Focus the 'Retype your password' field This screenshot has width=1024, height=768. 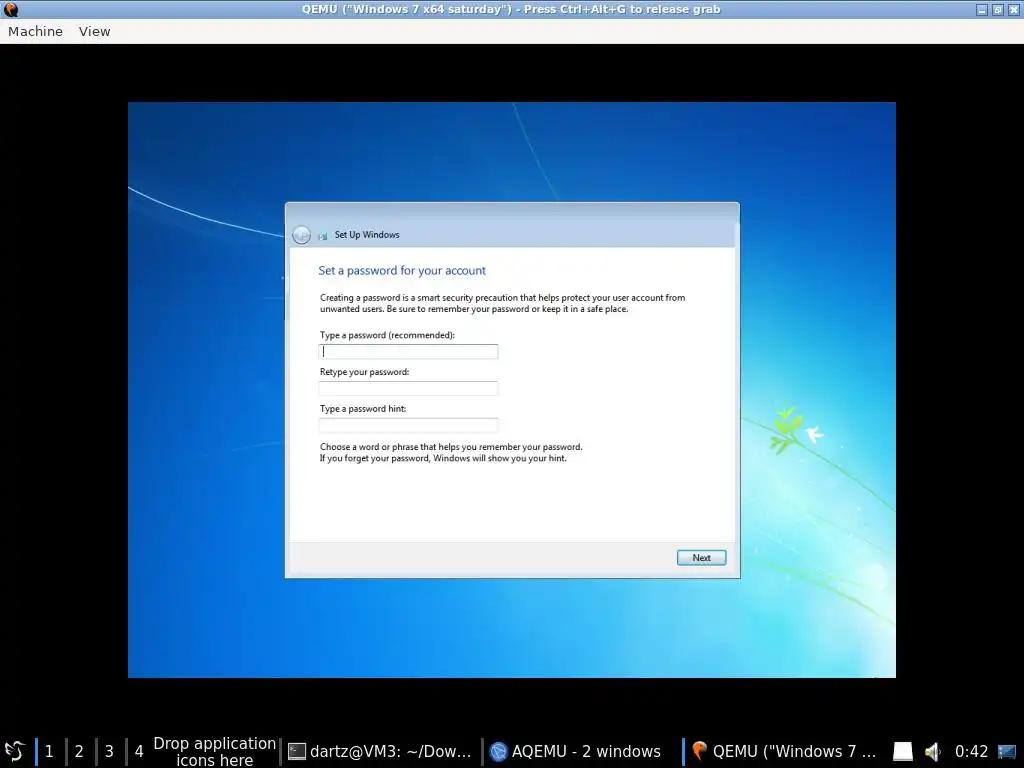tap(408, 389)
